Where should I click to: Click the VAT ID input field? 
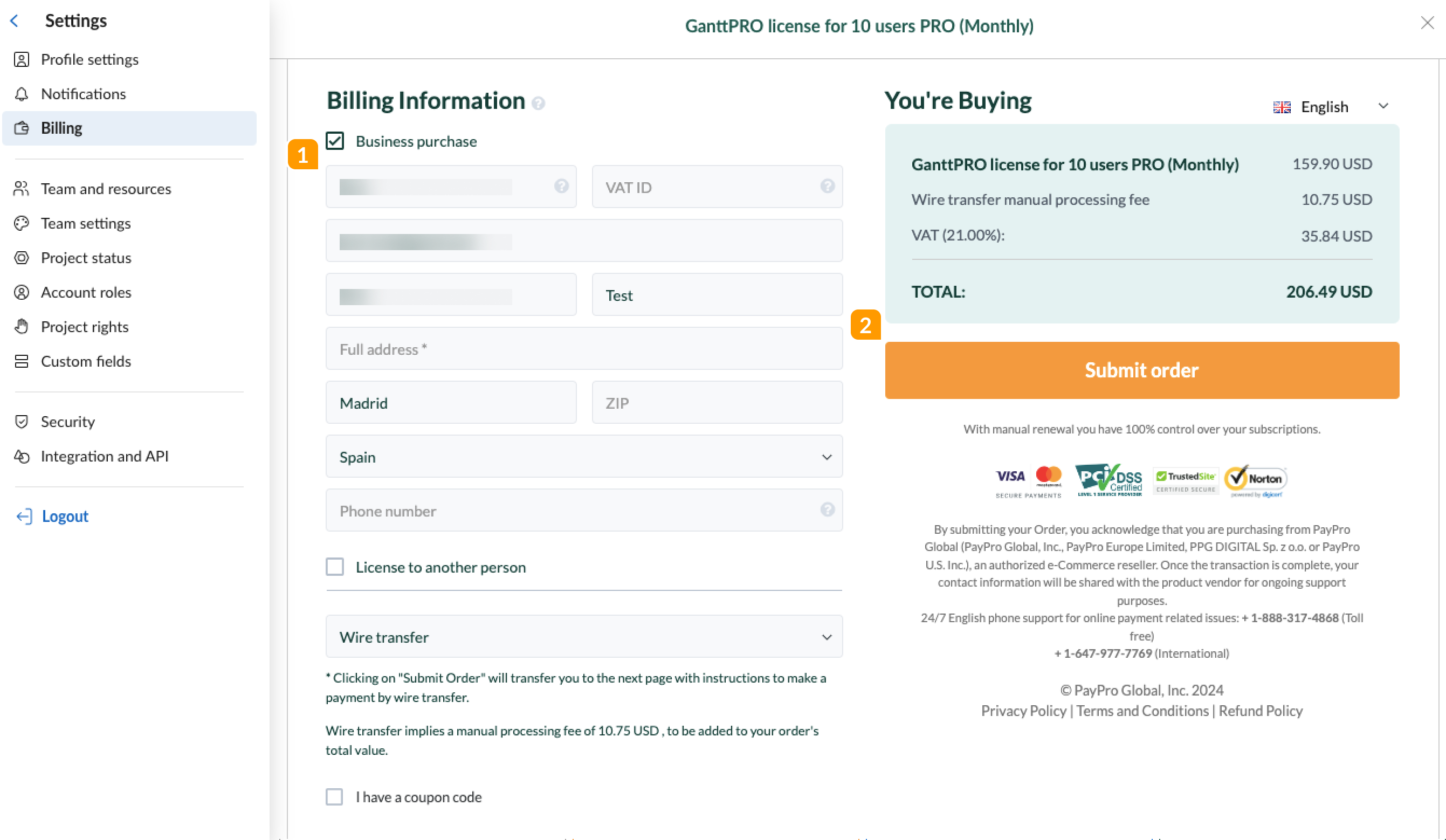(x=717, y=187)
